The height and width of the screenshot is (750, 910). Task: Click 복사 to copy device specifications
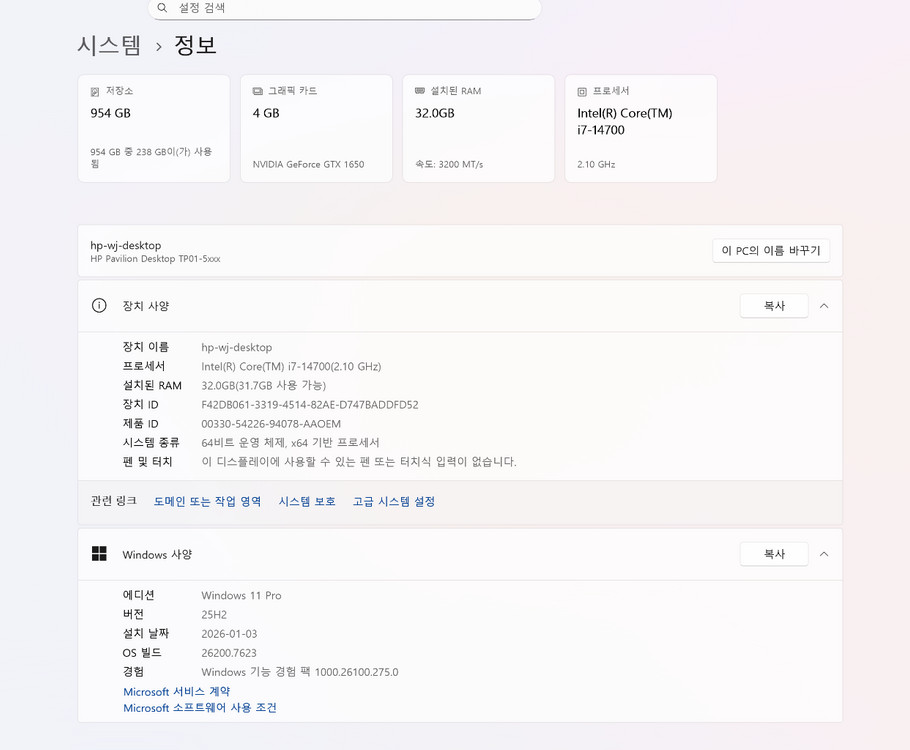pyautogui.click(x=774, y=306)
